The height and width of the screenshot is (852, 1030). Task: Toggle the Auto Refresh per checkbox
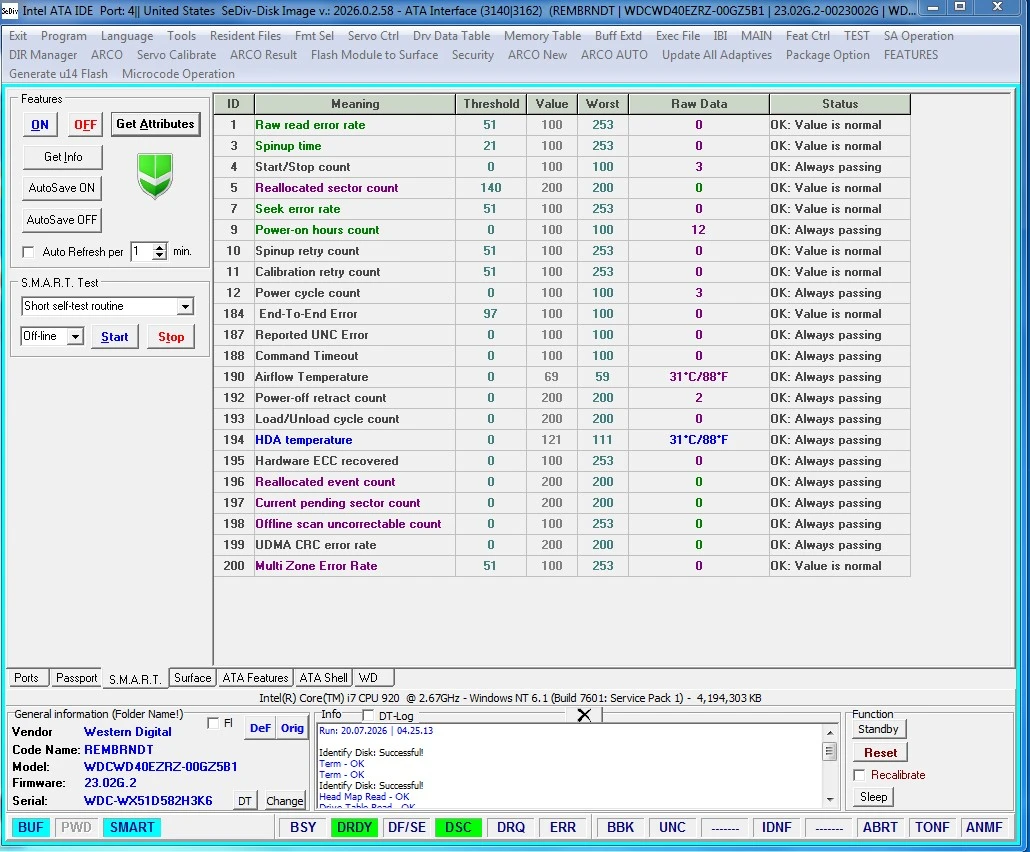28,252
